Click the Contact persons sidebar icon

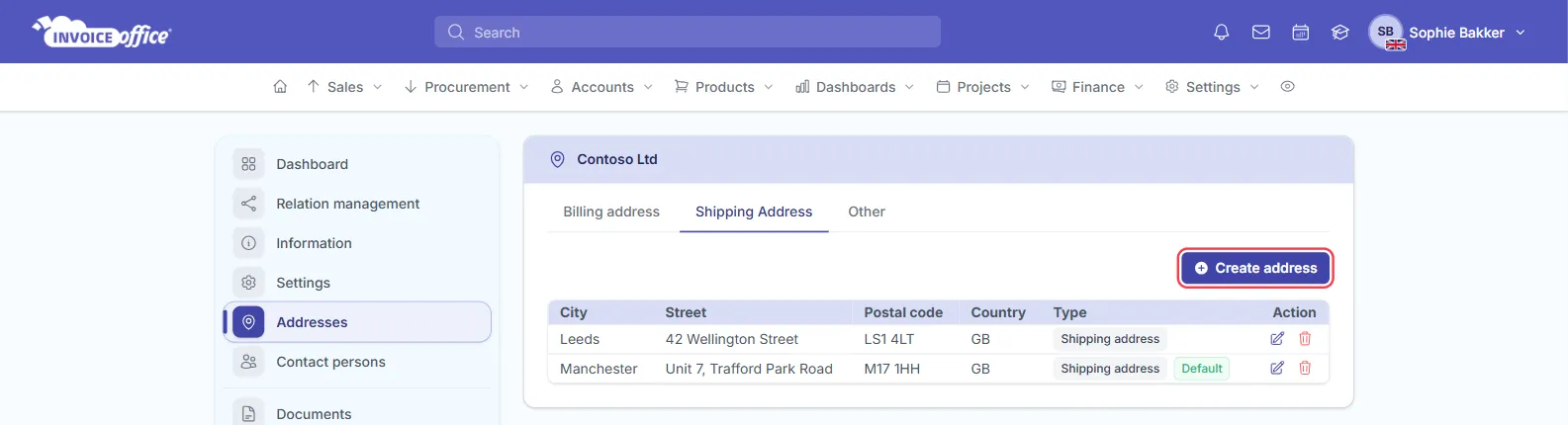(x=248, y=362)
